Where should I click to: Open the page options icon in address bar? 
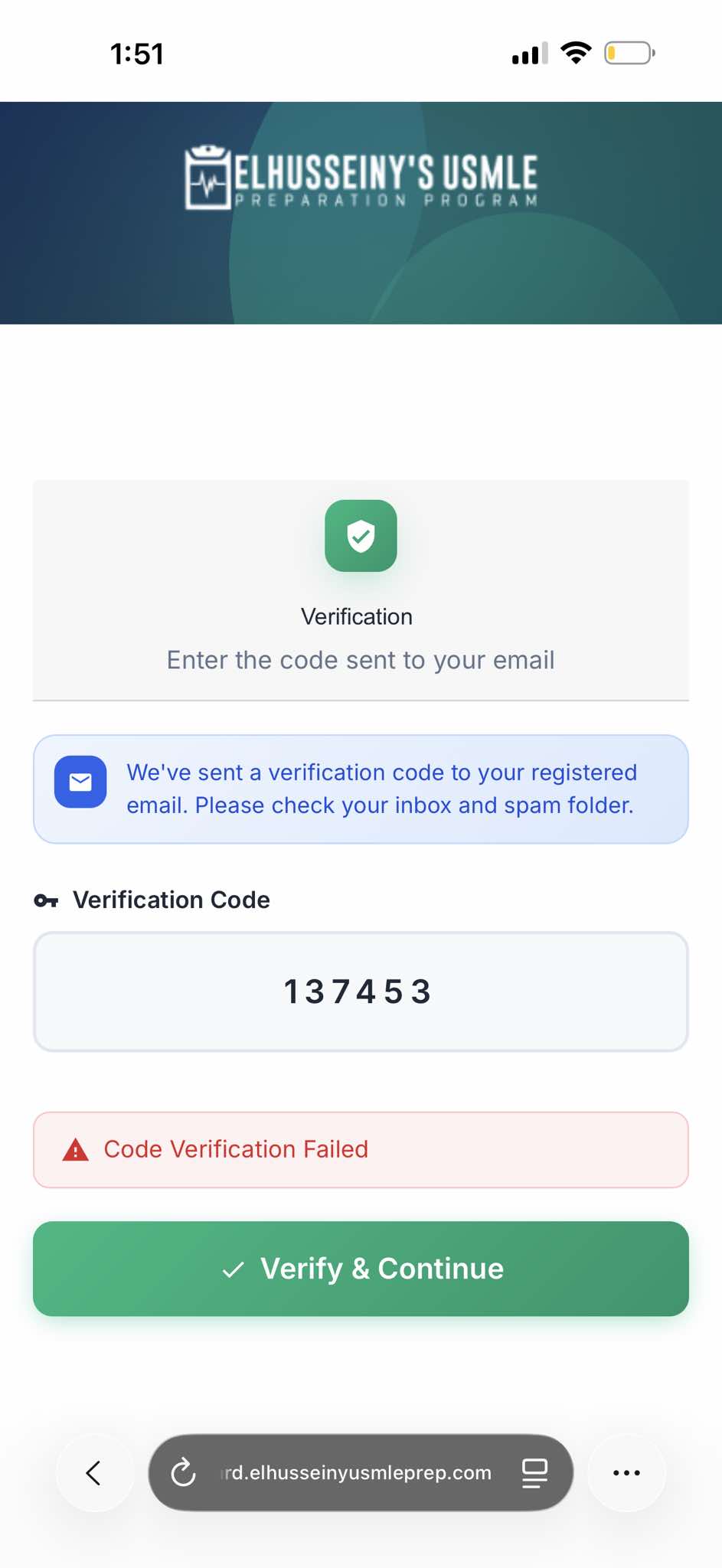(534, 1472)
